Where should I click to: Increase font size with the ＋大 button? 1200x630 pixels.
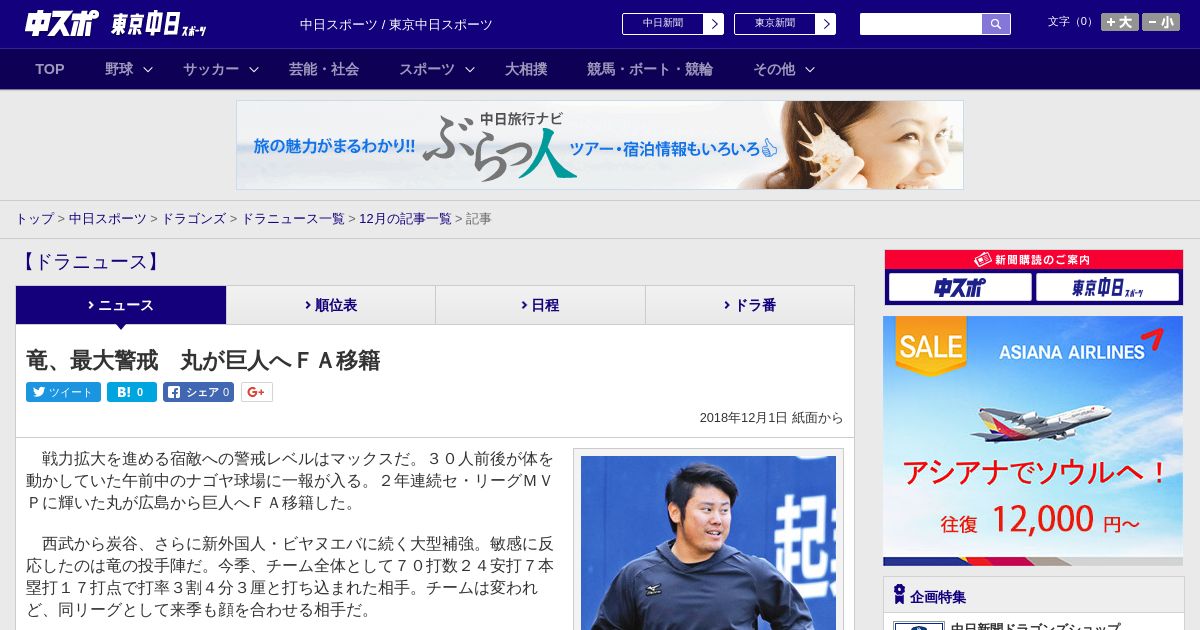1120,22
